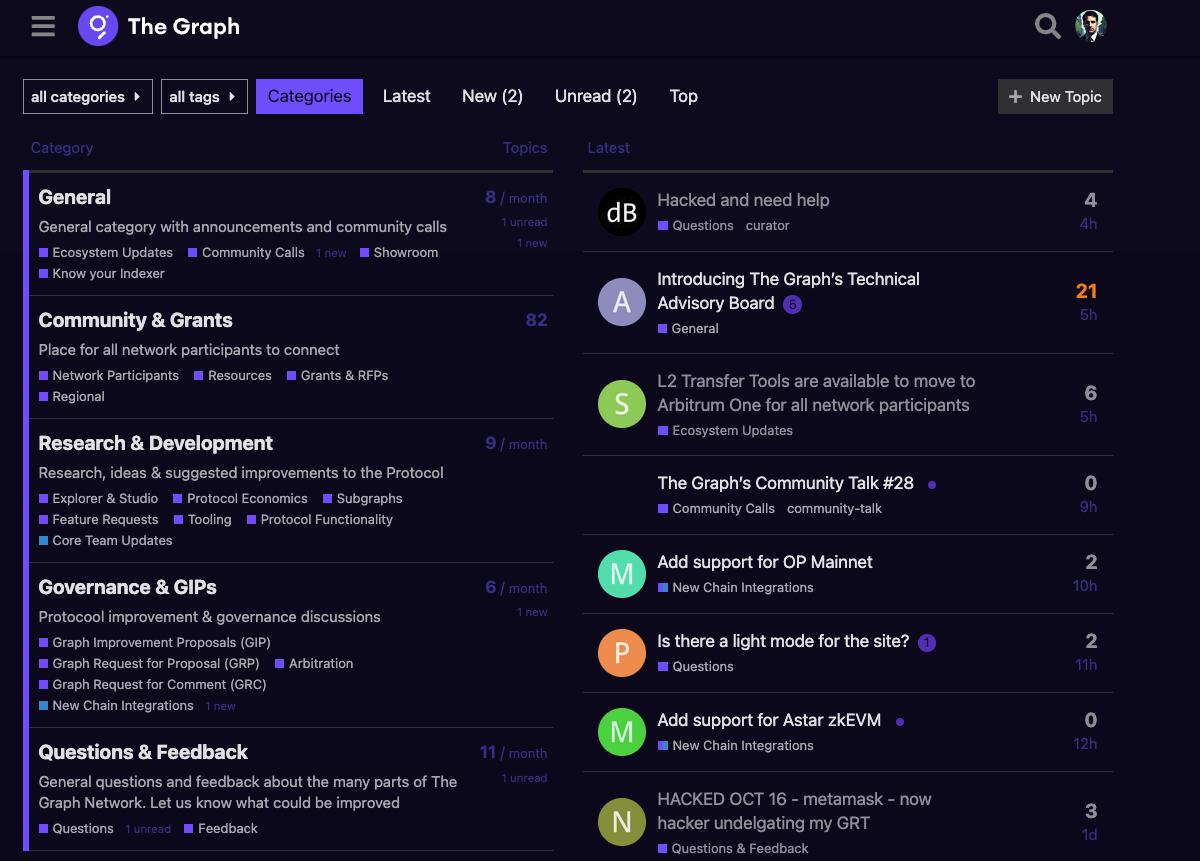Image resolution: width=1200 pixels, height=861 pixels.
Task: Open the Subgraphs subcategory
Action: [363, 499]
